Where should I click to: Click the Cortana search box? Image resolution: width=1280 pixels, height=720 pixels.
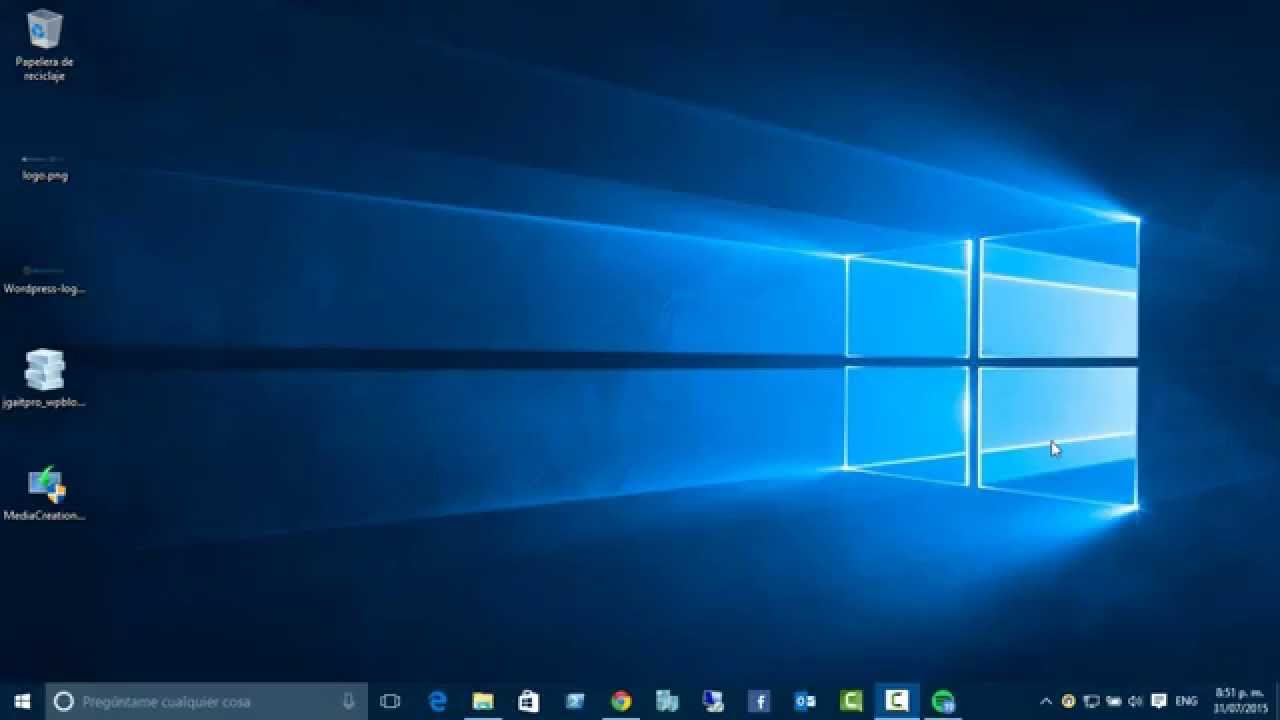click(x=207, y=701)
